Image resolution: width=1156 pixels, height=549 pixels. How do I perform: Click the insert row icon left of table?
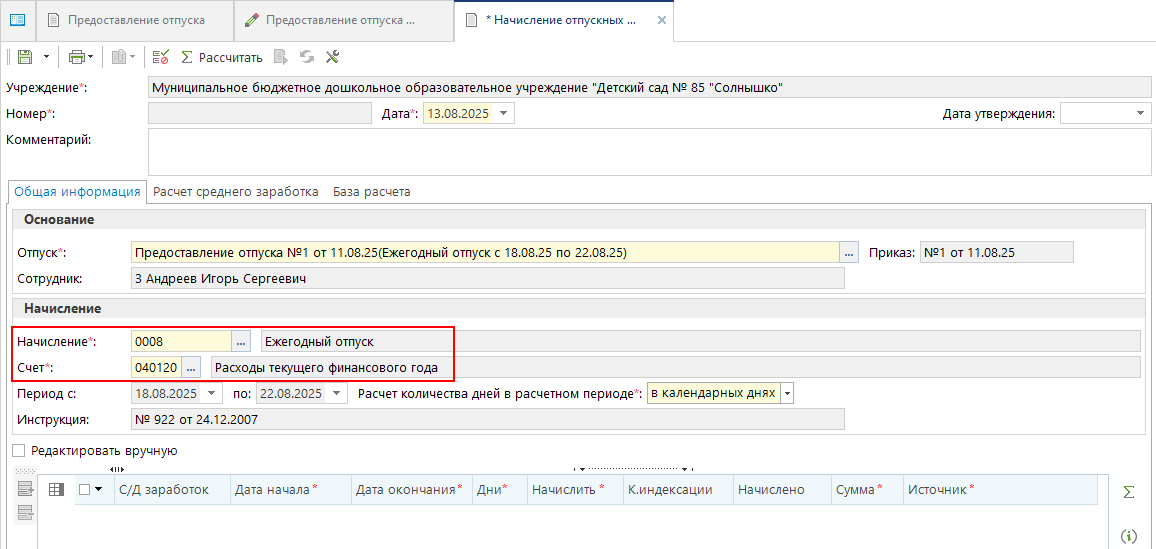tap(25, 489)
